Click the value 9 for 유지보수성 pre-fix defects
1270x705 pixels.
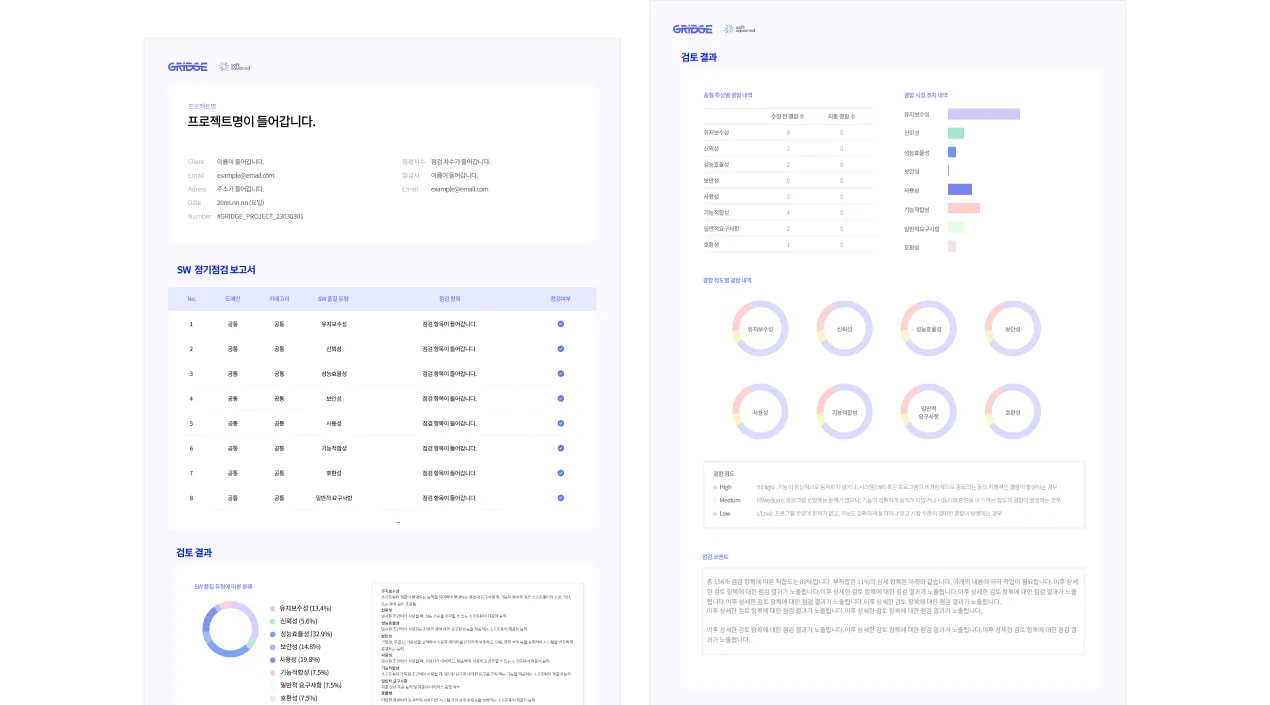coord(788,133)
